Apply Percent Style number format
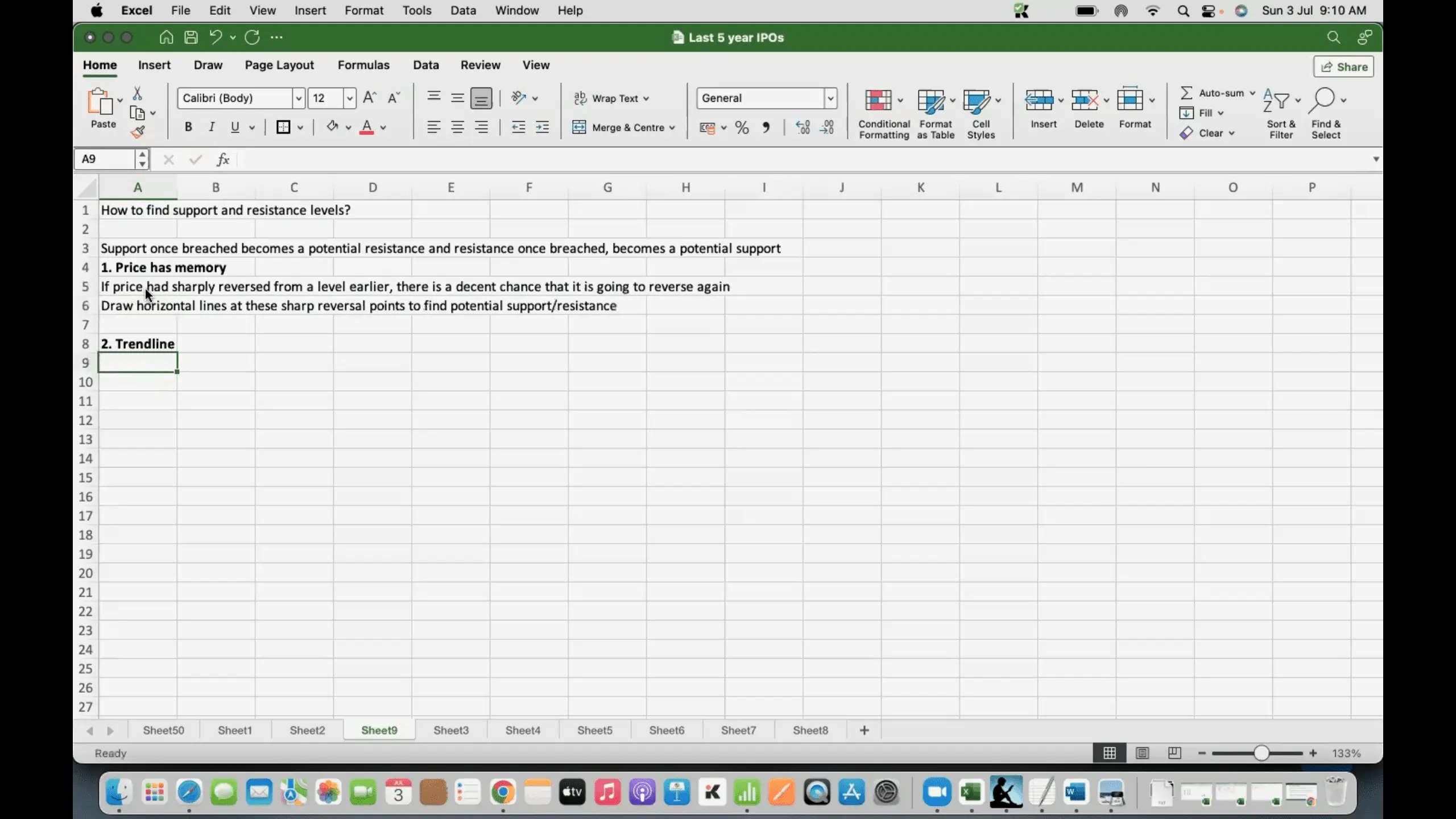 coord(742,127)
